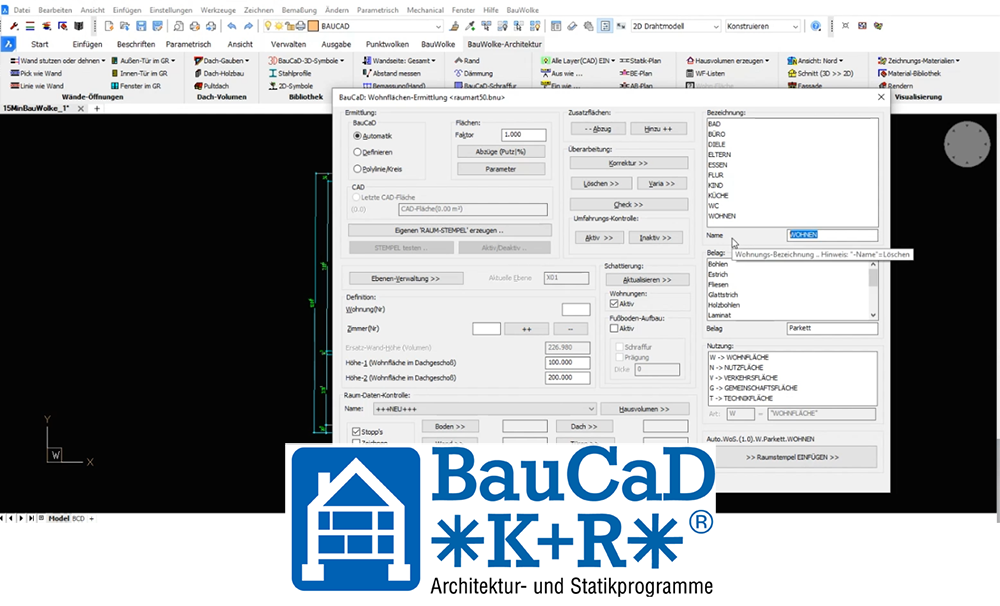
Task: Click the Korrektur >> button
Action: pyautogui.click(x=629, y=163)
